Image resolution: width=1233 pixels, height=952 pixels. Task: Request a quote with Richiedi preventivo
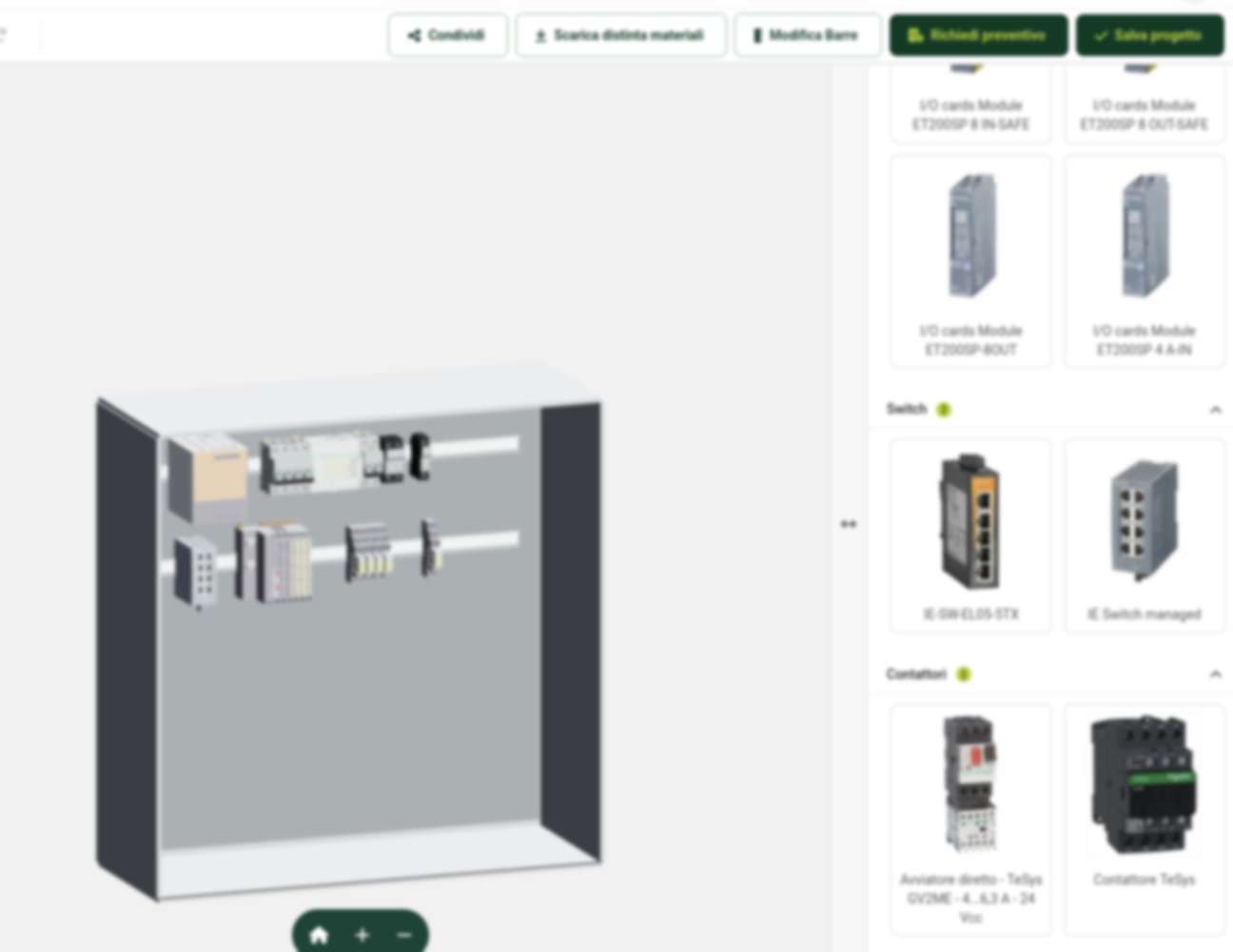pyautogui.click(x=978, y=35)
